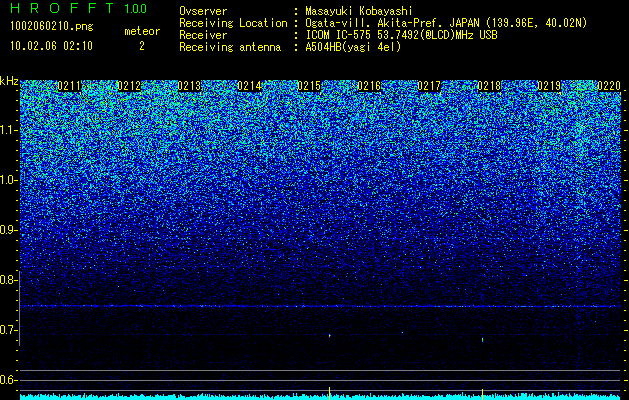Click the meteor count label

142,31
